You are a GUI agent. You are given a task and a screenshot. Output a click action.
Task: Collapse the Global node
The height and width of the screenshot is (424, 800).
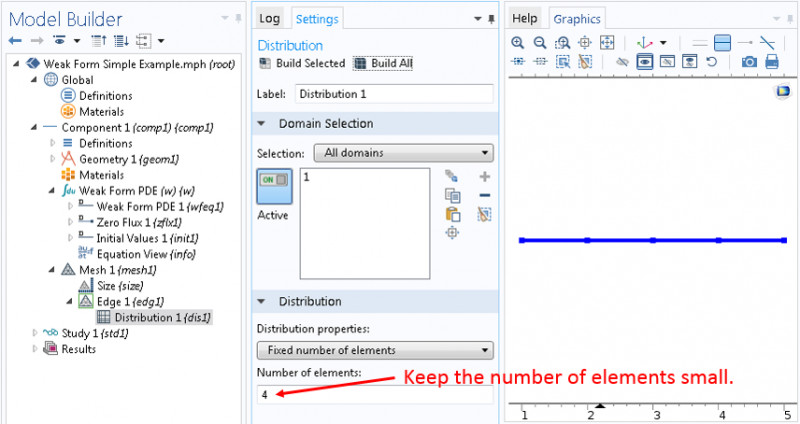click(x=34, y=80)
